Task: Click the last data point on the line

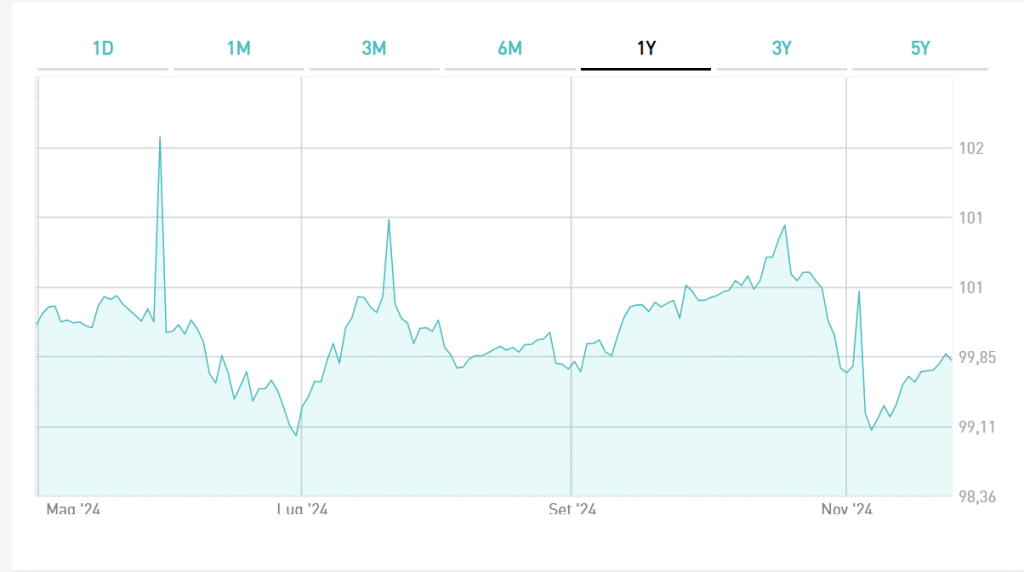Action: pyautogui.click(x=951, y=359)
